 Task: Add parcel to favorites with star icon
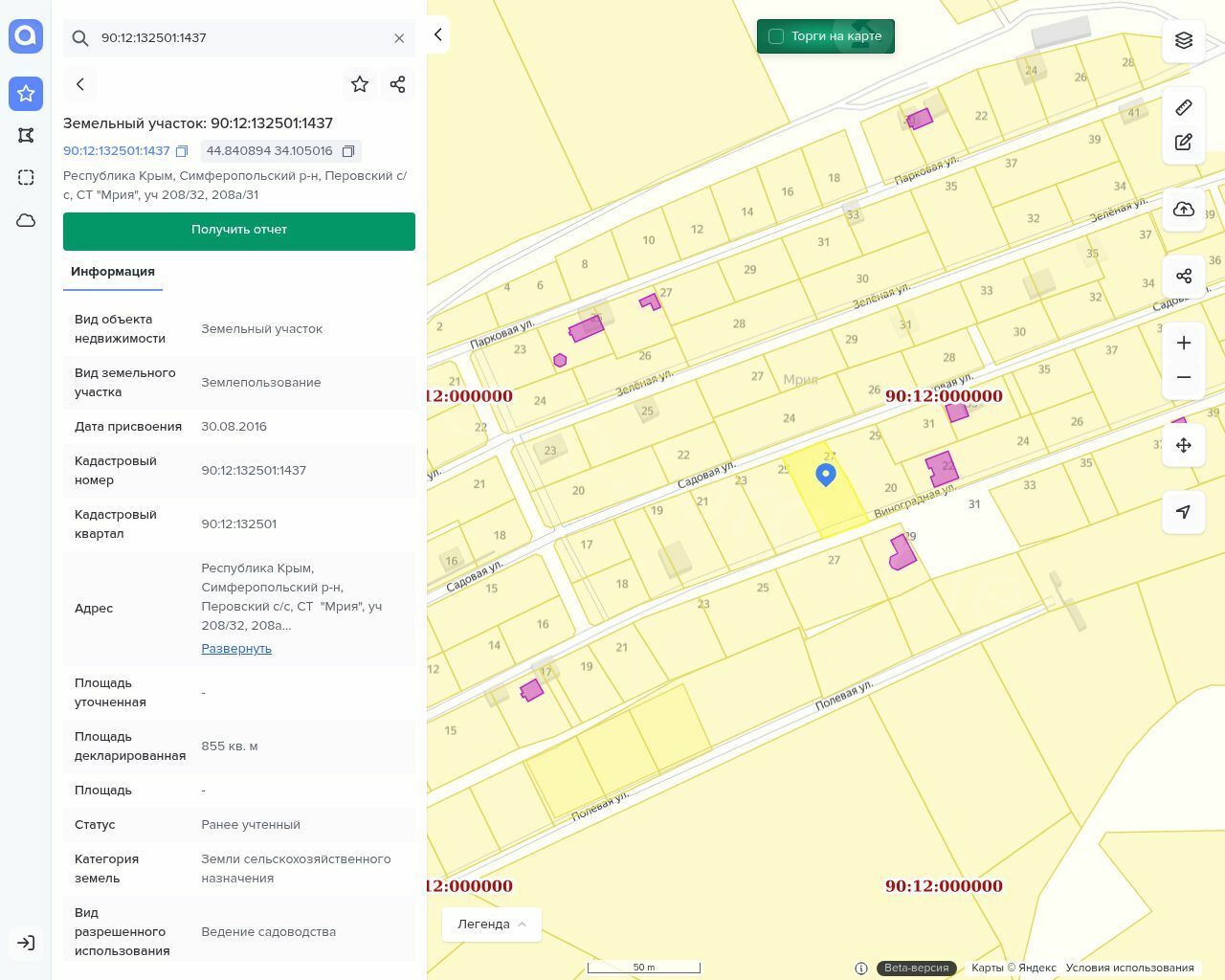(x=360, y=84)
